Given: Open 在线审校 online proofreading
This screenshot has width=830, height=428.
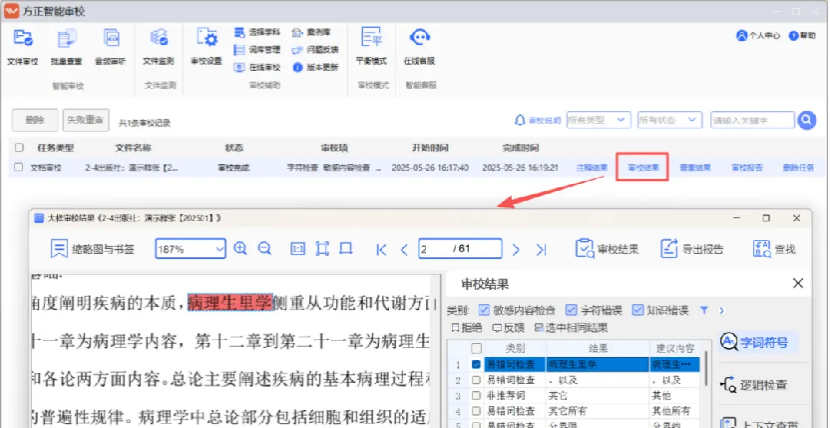Looking at the screenshot, I should tap(257, 67).
